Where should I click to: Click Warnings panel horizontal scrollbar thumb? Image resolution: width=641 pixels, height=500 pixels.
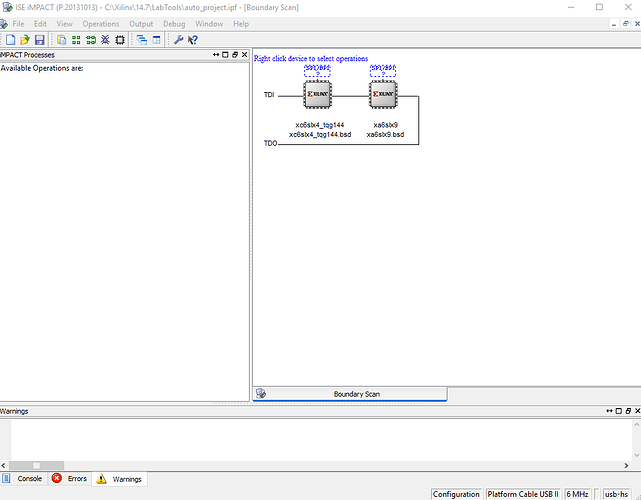[x=36, y=465]
